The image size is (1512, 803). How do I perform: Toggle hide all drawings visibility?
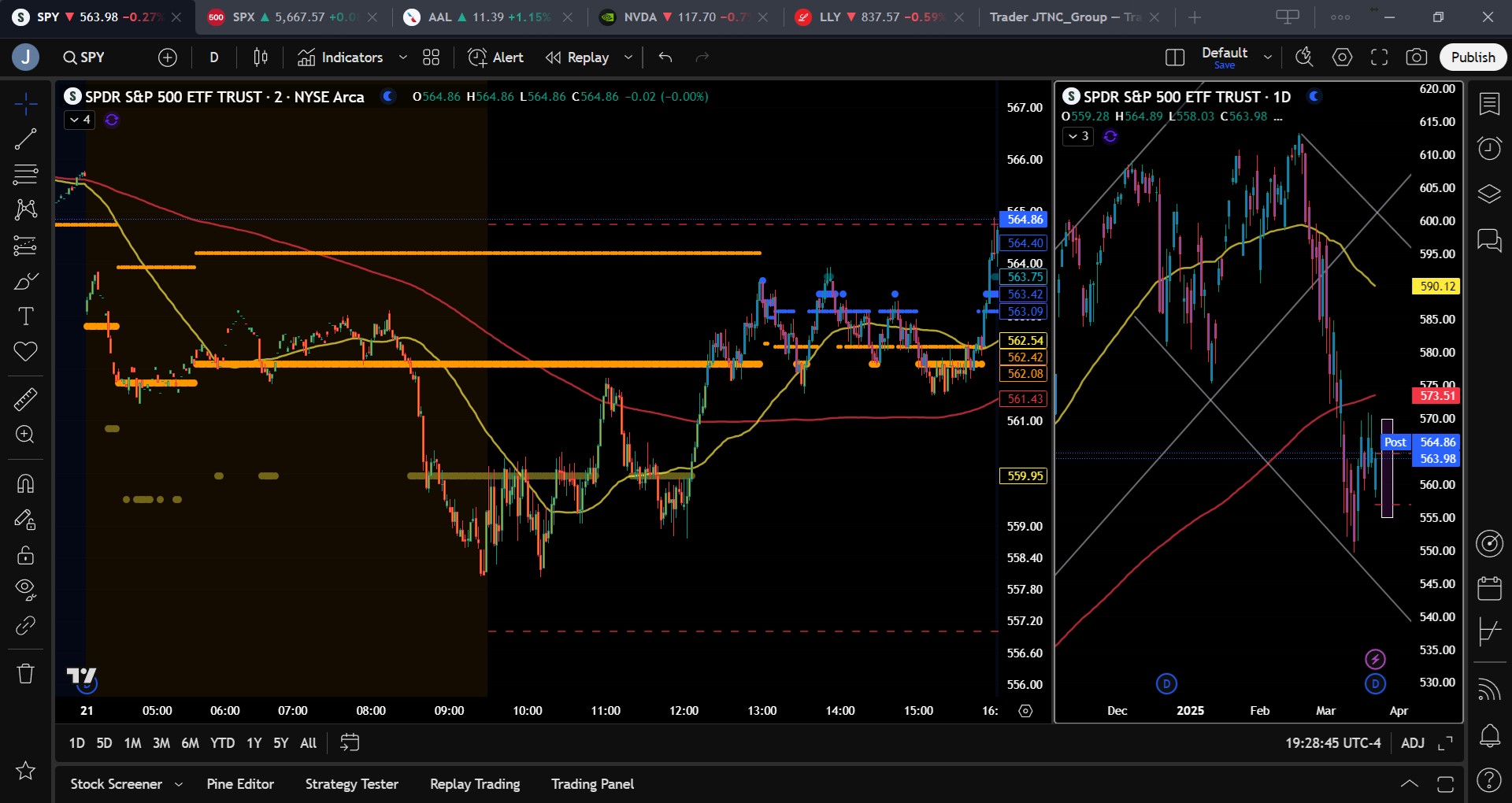pos(25,590)
